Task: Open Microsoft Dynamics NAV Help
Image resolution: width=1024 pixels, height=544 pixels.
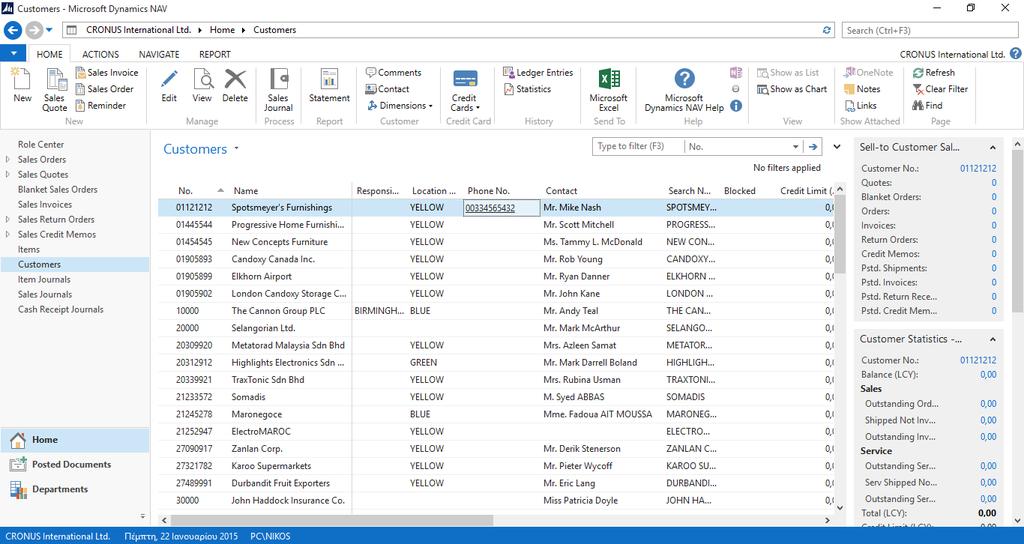Action: point(684,90)
